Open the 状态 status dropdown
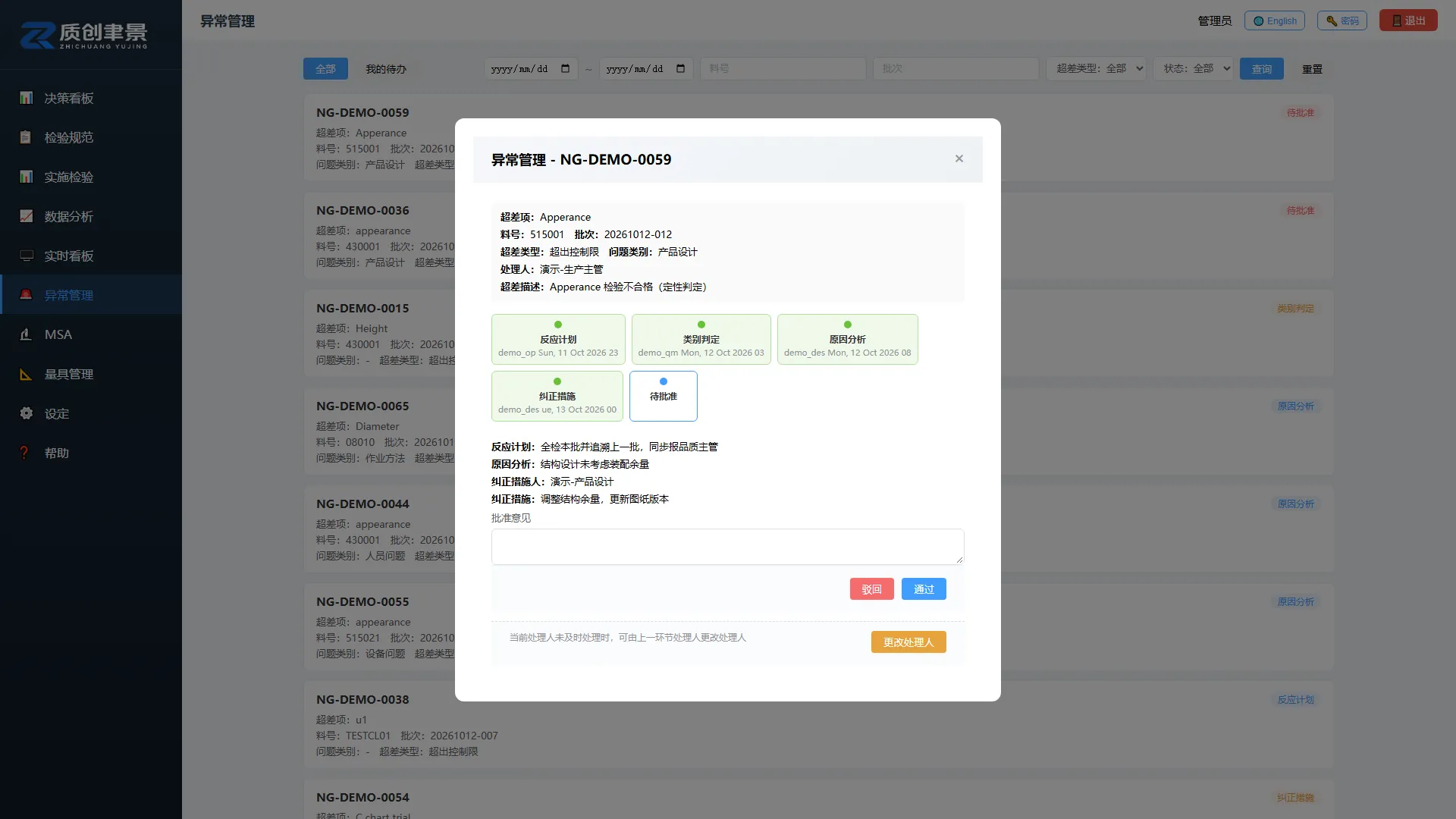 coord(1194,68)
